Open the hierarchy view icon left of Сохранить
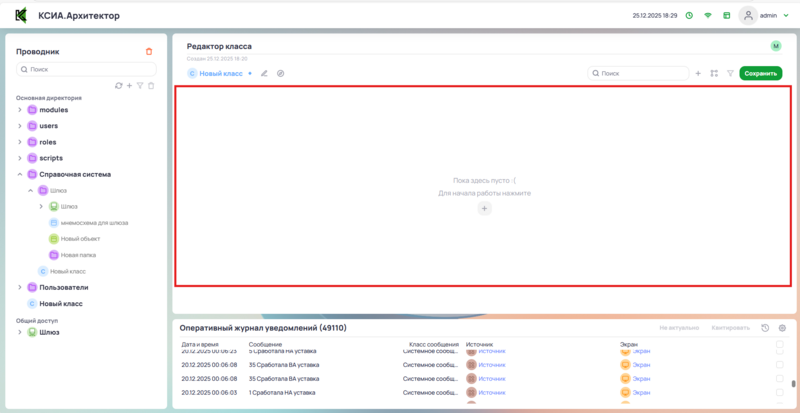800x413 pixels. [714, 73]
